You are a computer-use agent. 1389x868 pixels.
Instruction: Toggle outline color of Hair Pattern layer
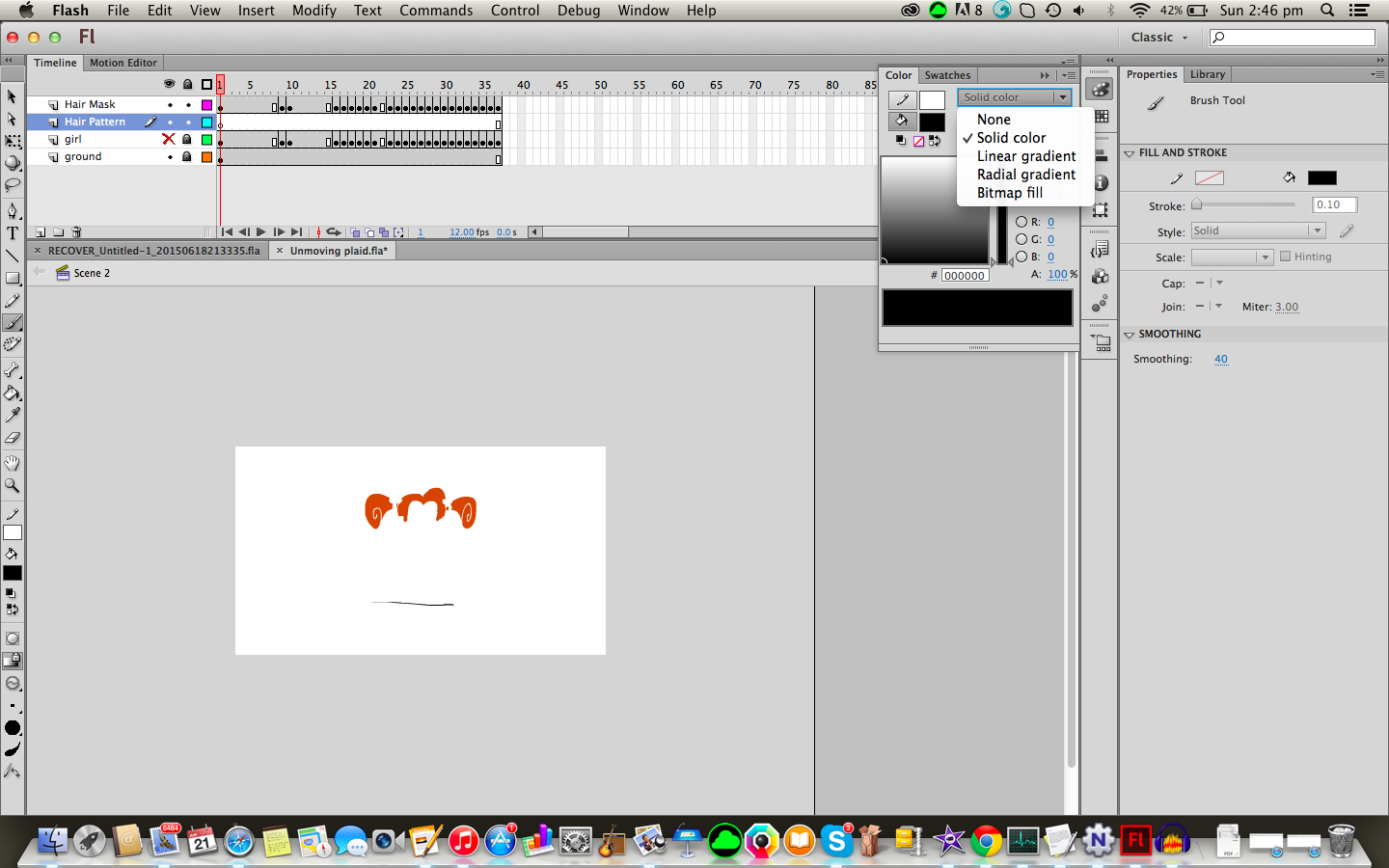(206, 122)
